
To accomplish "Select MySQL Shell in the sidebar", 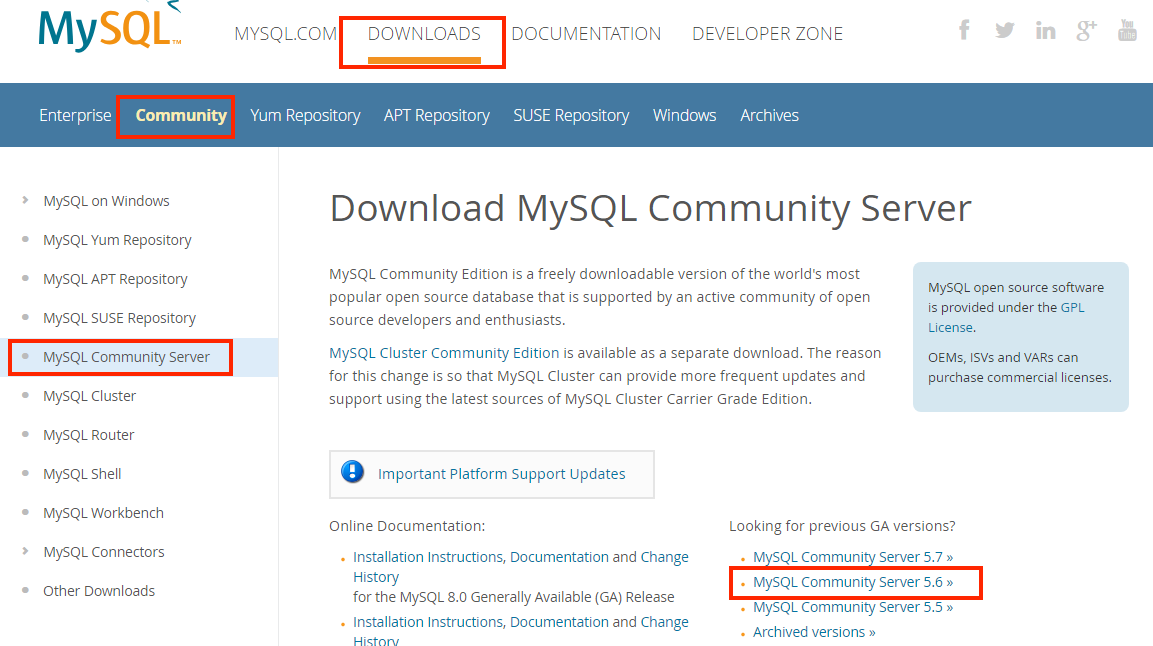I will point(82,473).
